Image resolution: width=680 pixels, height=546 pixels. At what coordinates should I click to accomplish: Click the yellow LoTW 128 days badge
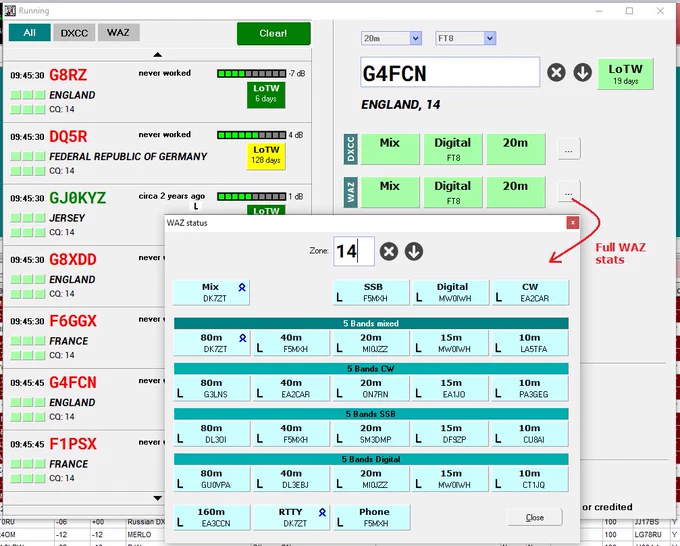point(266,156)
